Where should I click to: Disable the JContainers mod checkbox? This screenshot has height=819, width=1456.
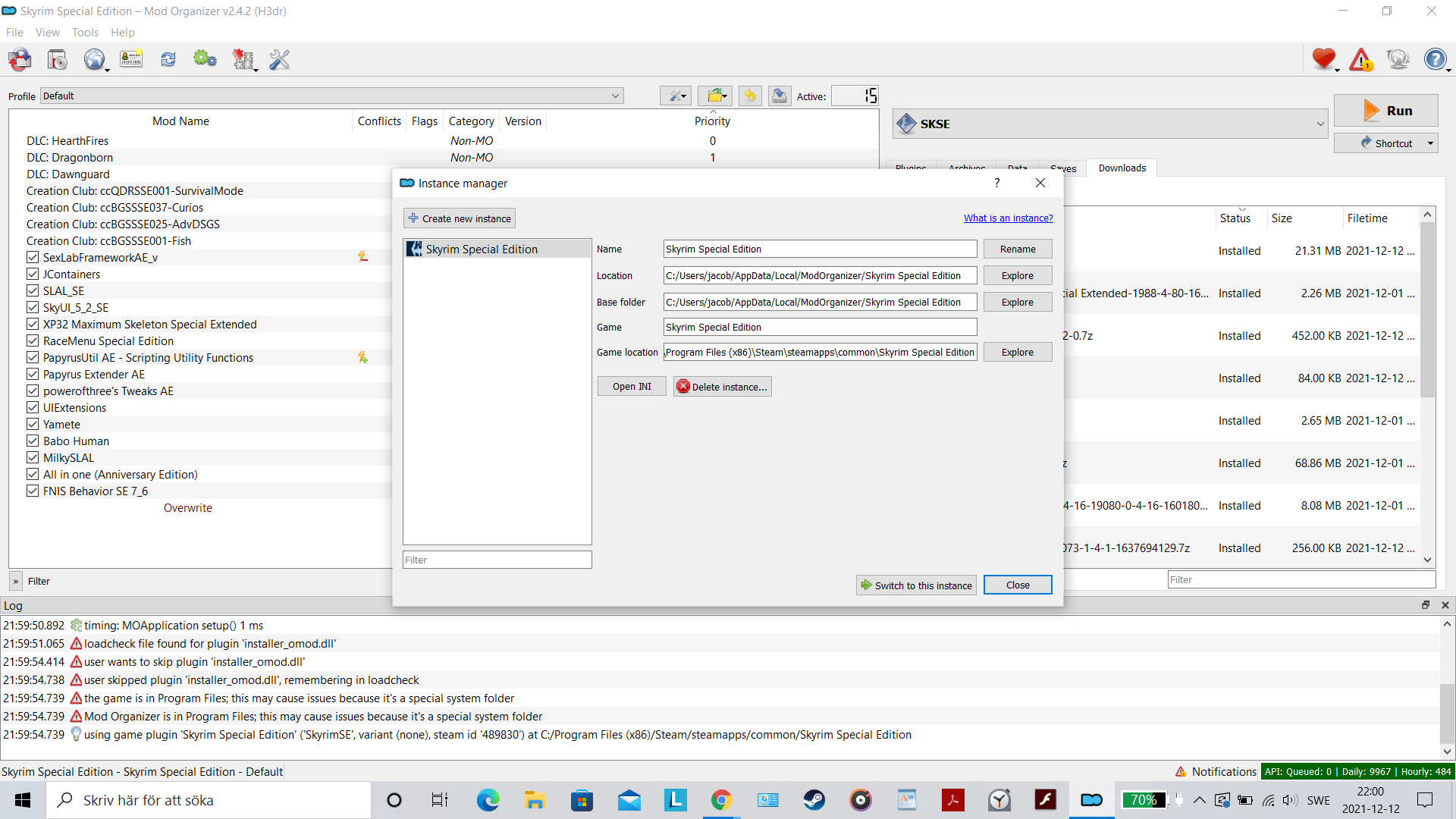point(33,274)
